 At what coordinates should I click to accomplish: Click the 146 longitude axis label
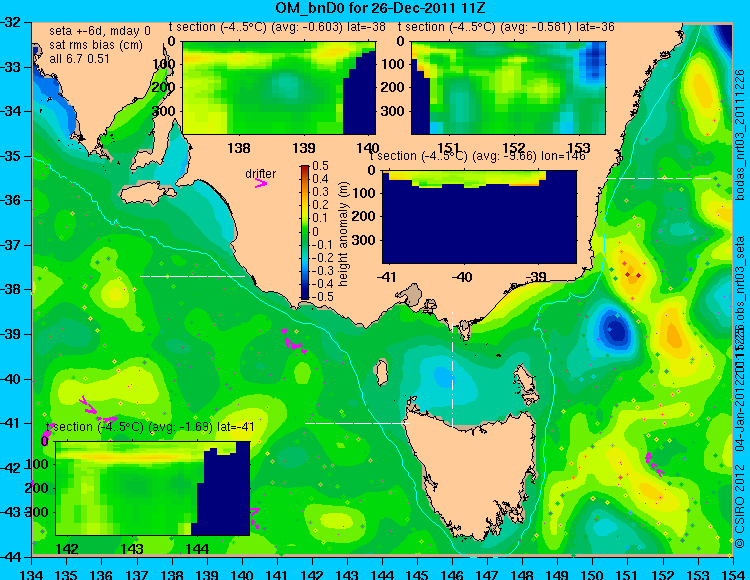(452, 574)
